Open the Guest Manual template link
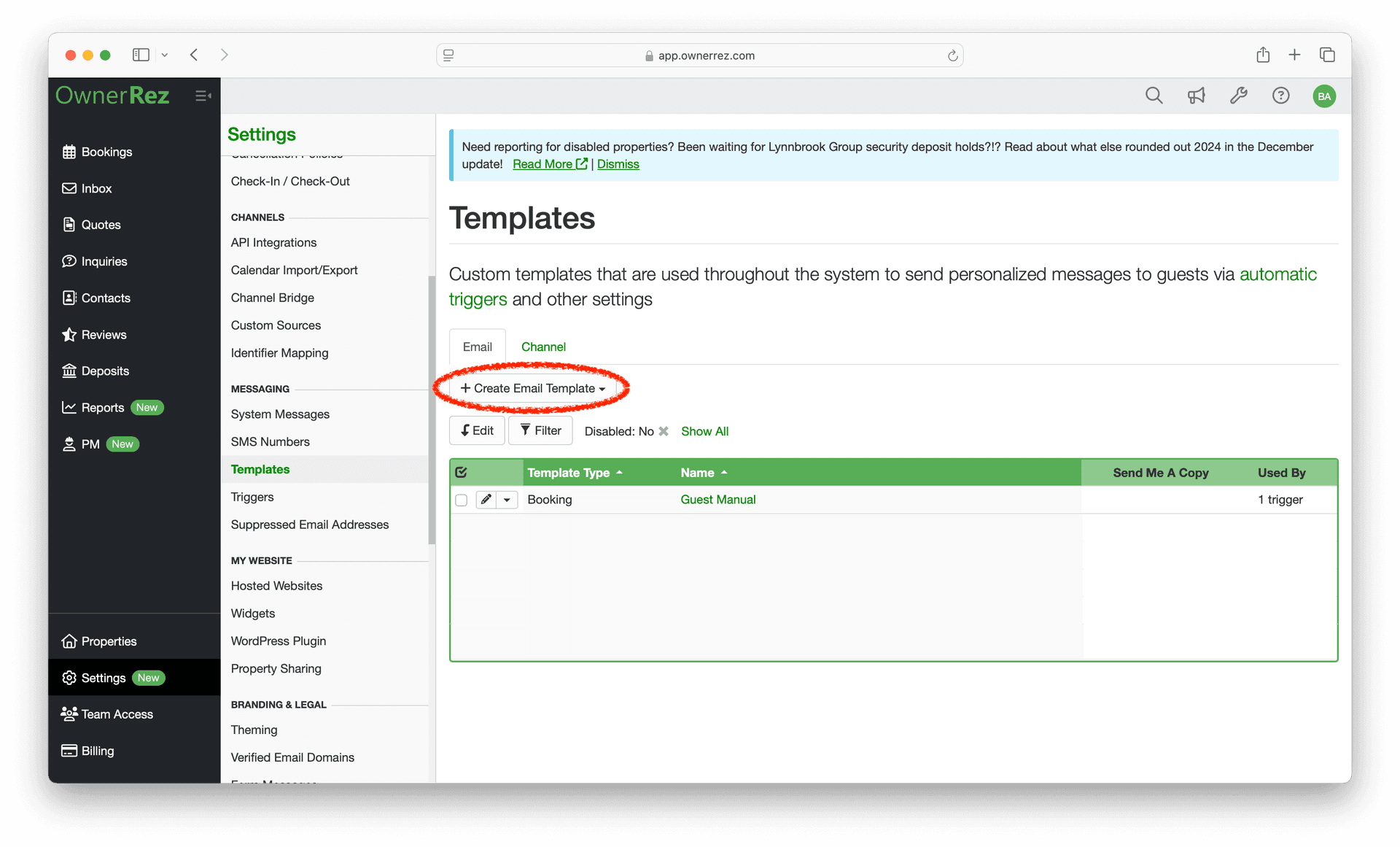The width and height of the screenshot is (1400, 847). pyautogui.click(x=717, y=500)
